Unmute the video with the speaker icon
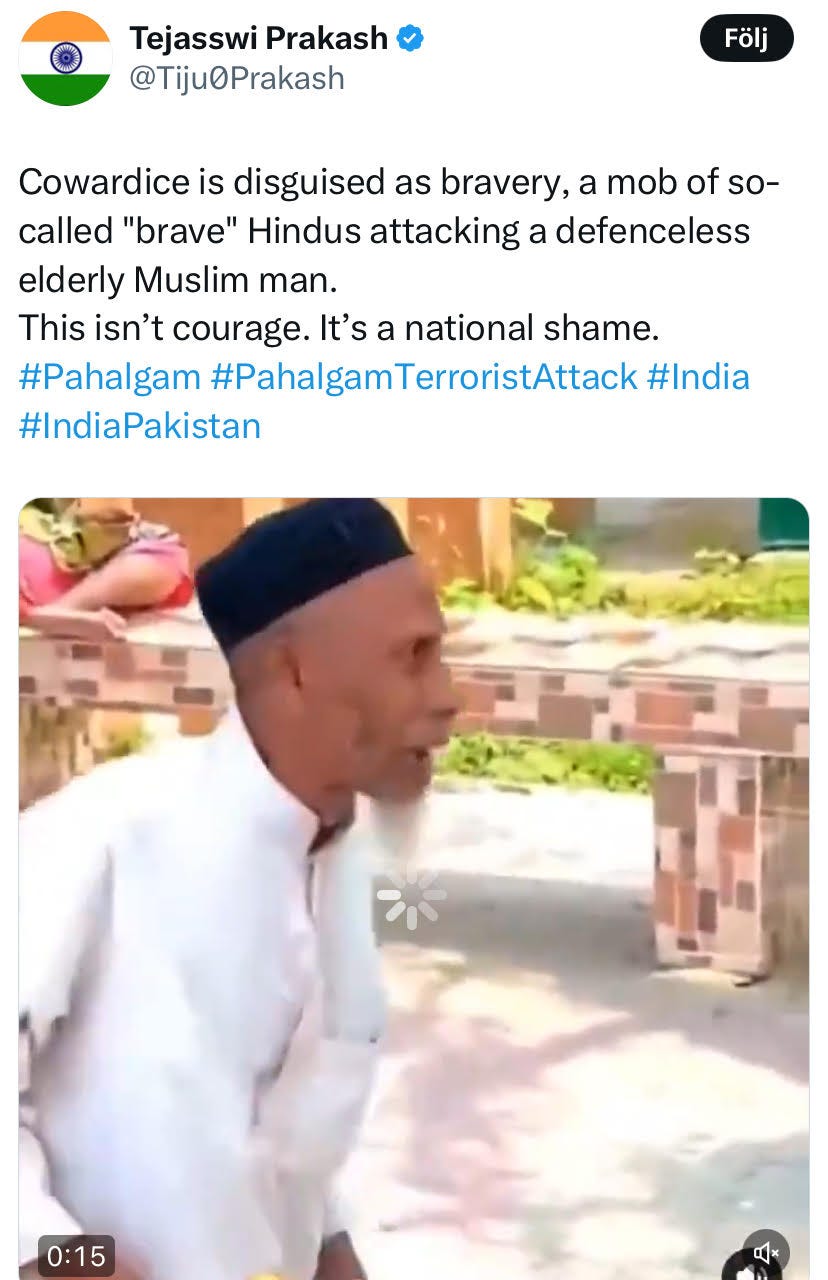Viewport: 828px width, 1280px height. [x=766, y=1252]
